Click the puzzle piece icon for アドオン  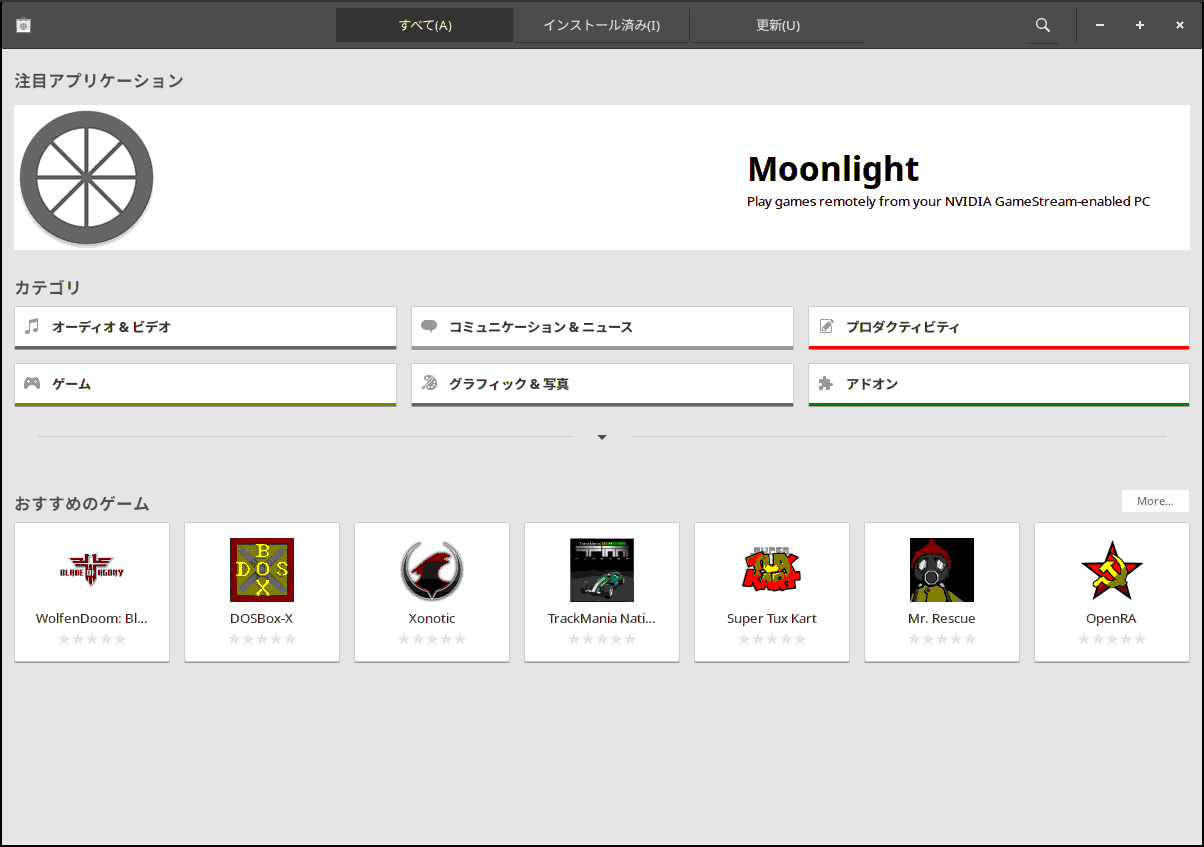(826, 383)
